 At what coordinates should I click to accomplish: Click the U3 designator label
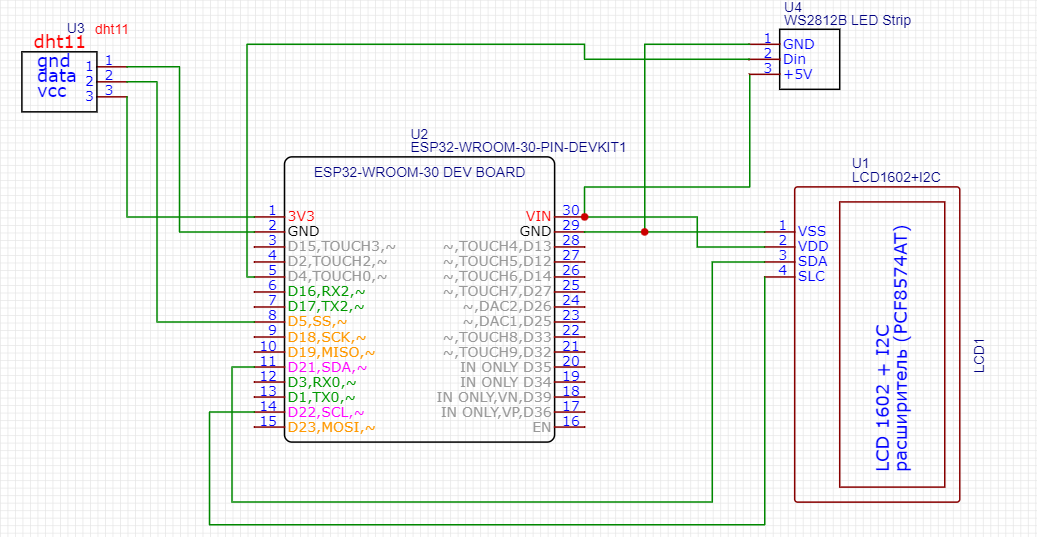pyautogui.click(x=76, y=30)
